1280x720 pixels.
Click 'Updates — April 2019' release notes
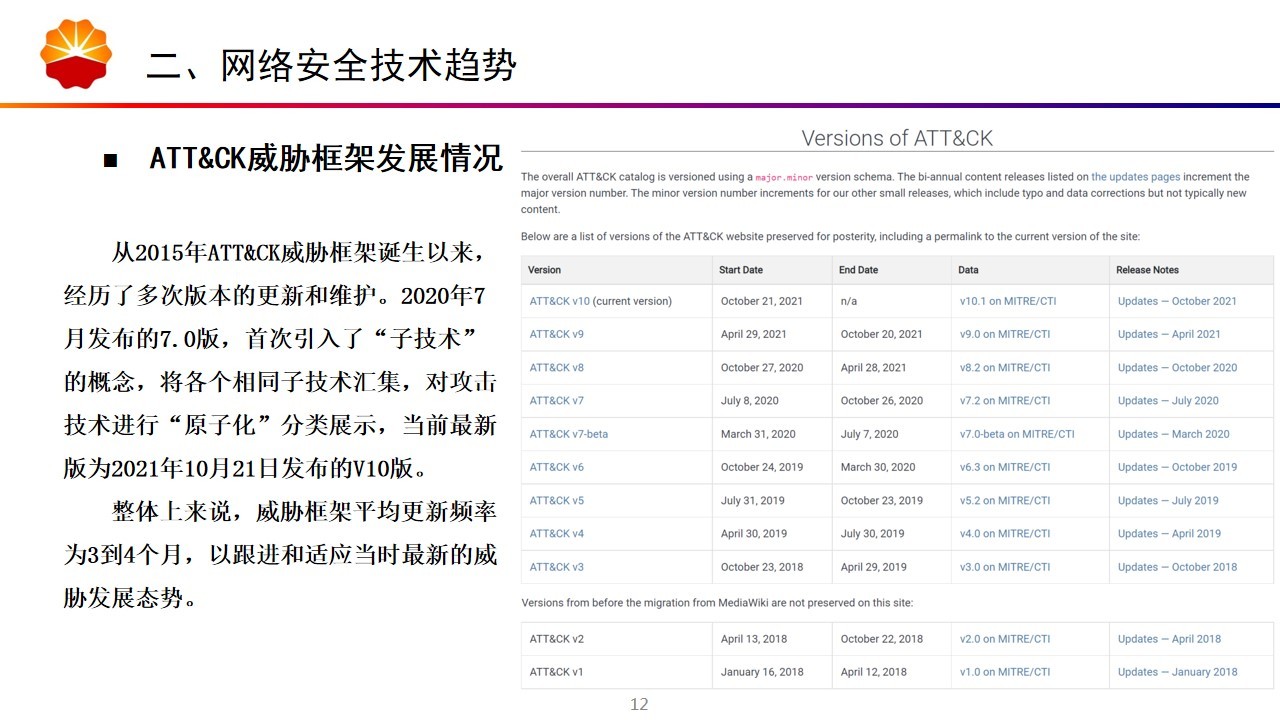1169,534
